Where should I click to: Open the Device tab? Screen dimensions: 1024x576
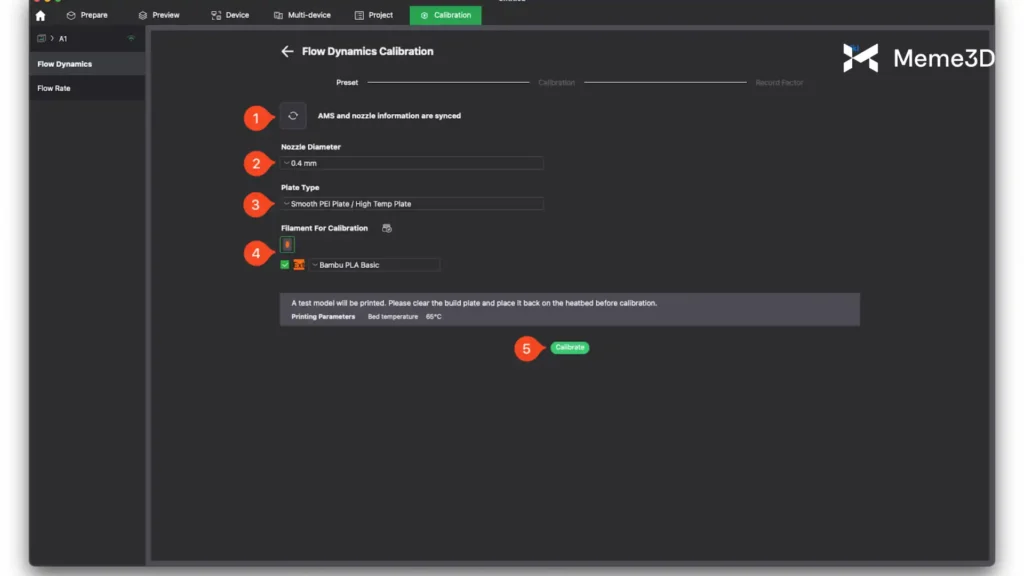point(230,15)
